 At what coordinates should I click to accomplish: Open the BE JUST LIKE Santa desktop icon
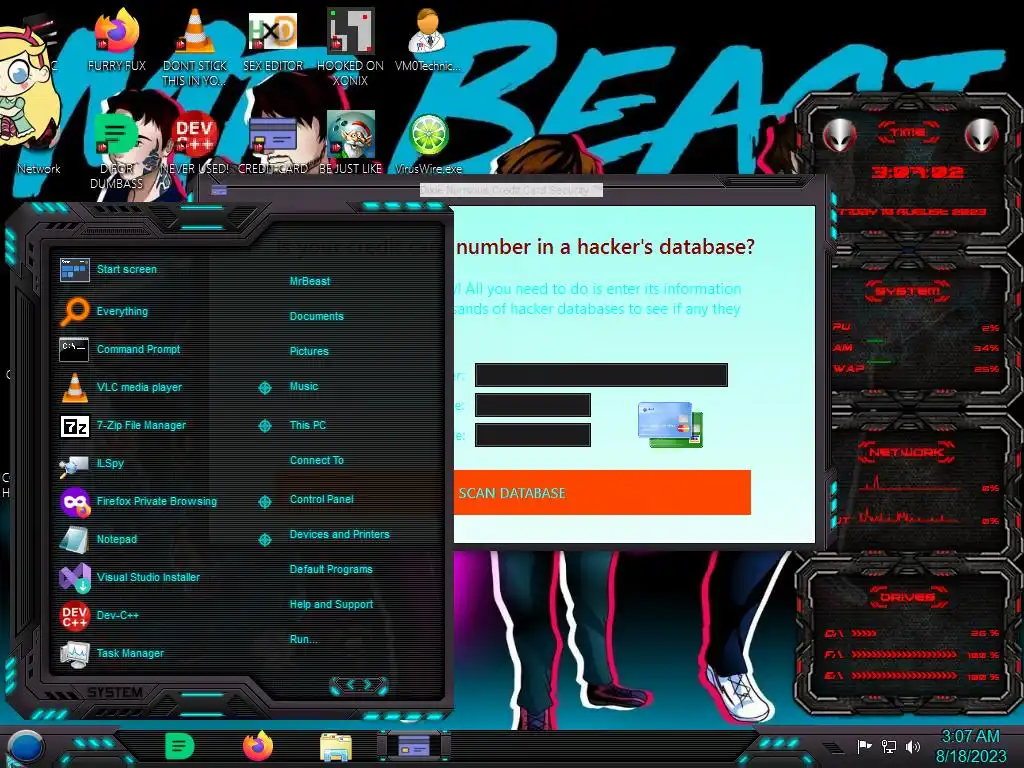(x=350, y=144)
